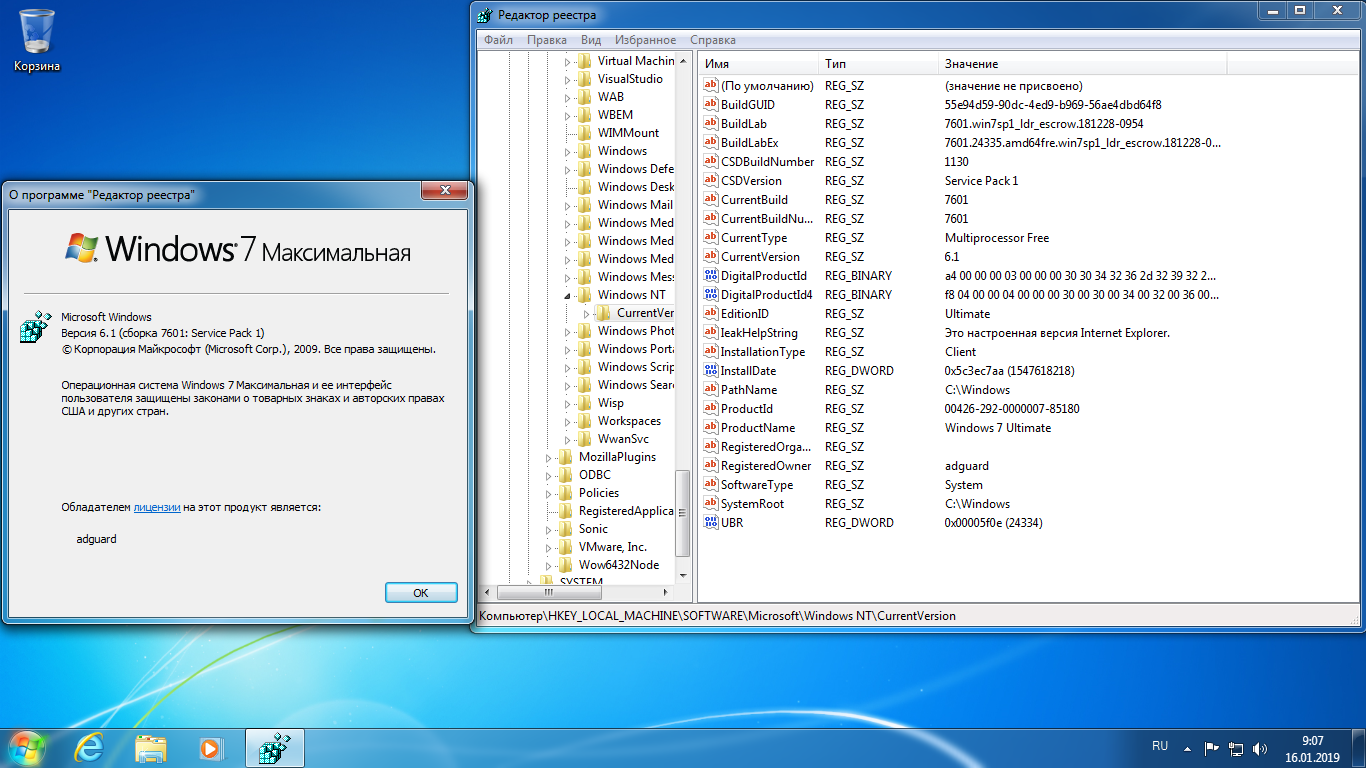Click the RegisteredOwner string value icon

pos(711,466)
